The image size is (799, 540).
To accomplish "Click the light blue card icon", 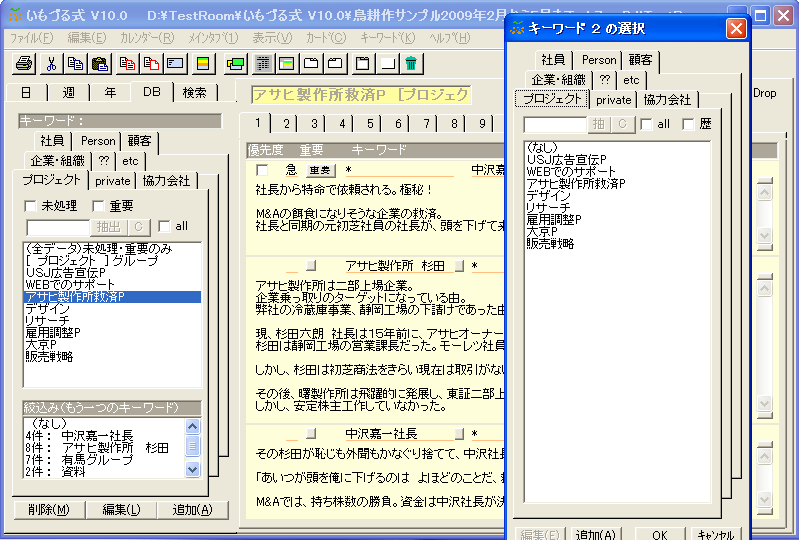I will tap(175, 64).
